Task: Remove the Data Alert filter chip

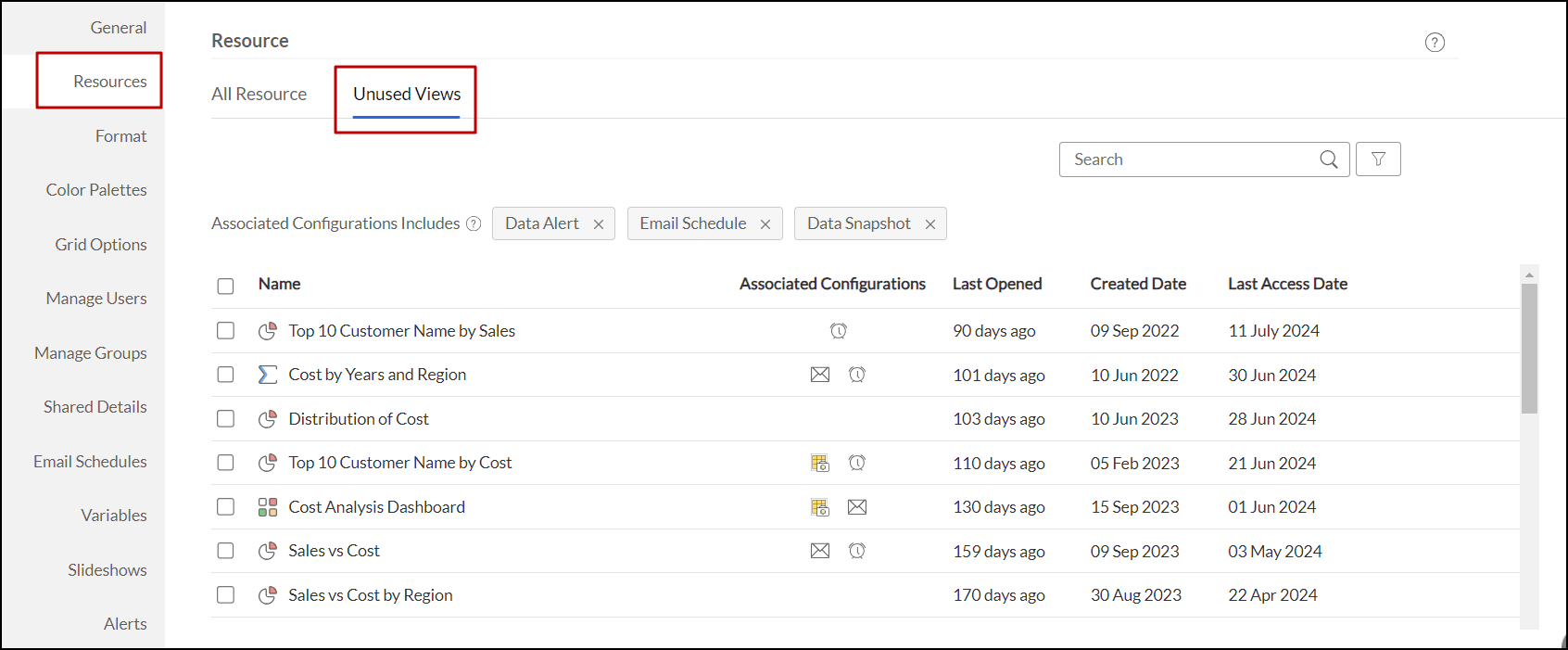Action: point(599,224)
